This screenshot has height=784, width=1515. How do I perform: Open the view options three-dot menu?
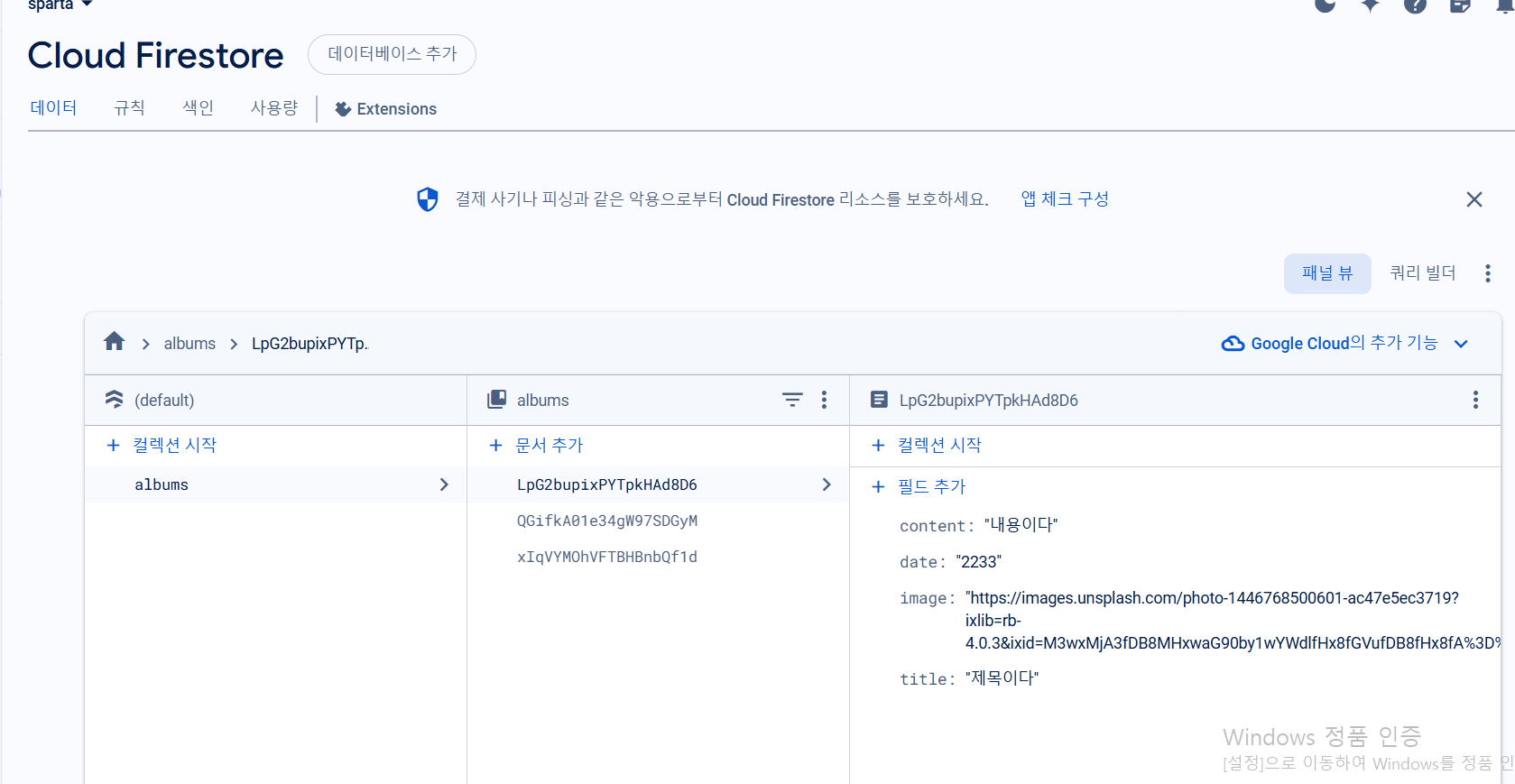pyautogui.click(x=1488, y=273)
